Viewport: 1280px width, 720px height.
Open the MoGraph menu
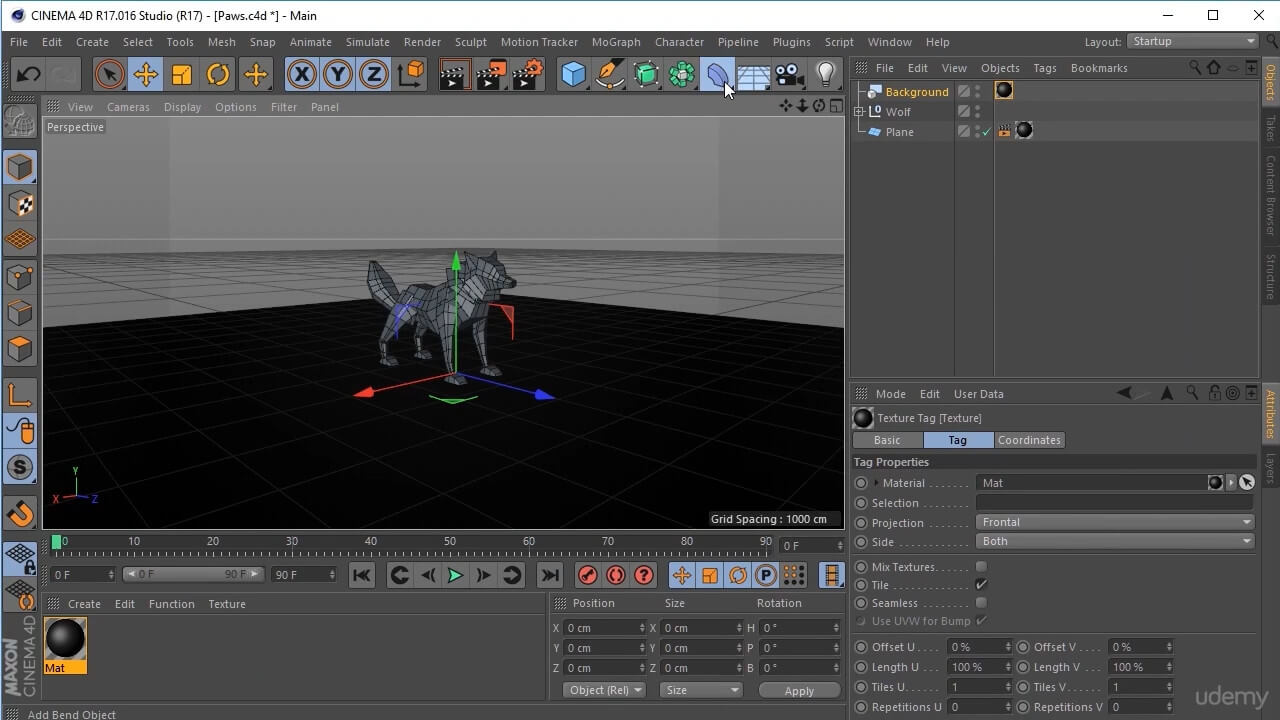tap(615, 42)
